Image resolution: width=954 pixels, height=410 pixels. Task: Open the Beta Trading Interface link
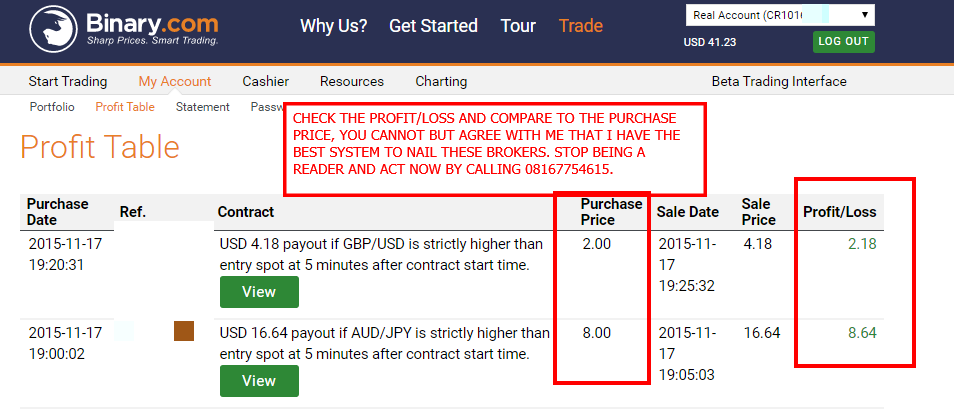pos(779,82)
